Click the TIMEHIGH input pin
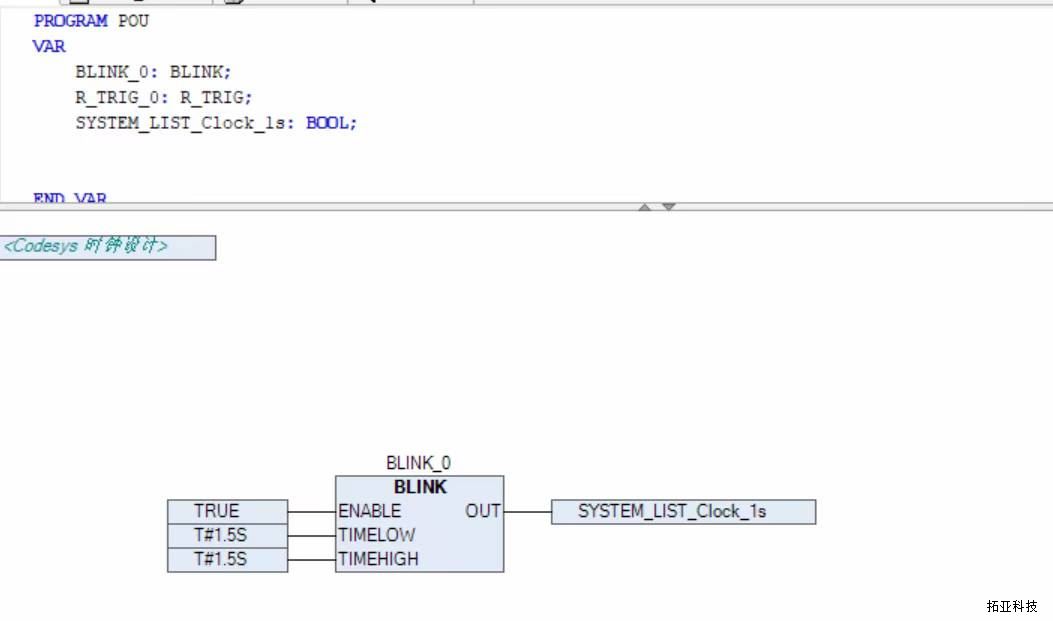The height and width of the screenshot is (621, 1053). (x=378, y=559)
